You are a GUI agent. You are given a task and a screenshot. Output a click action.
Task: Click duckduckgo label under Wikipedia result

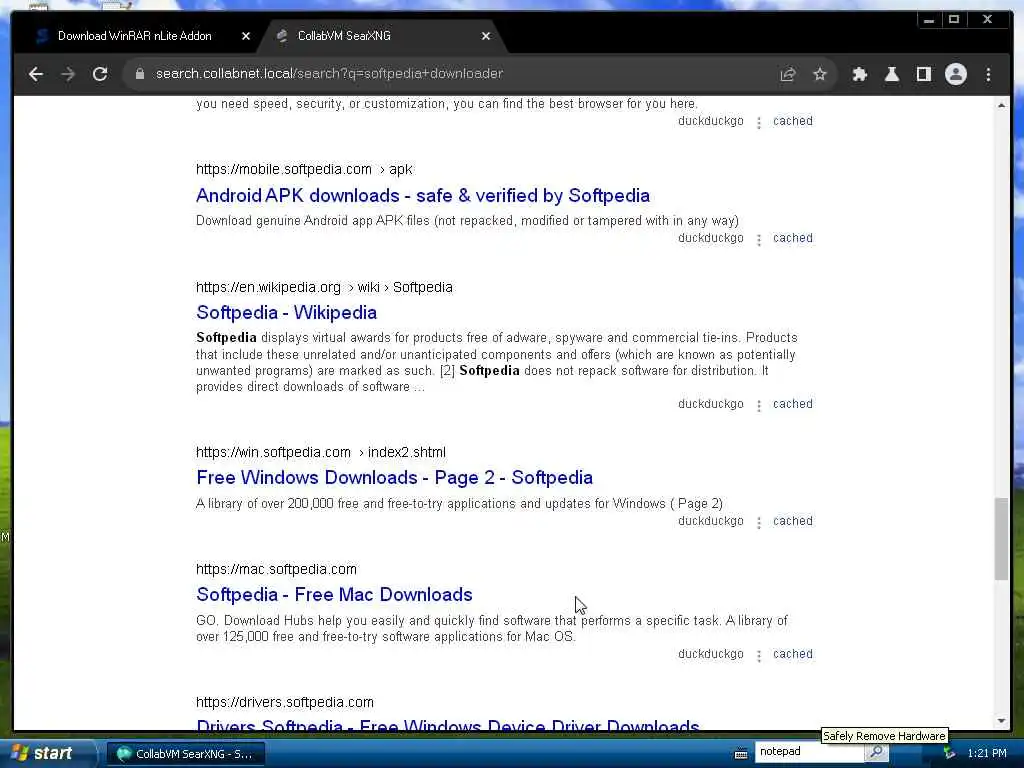coord(711,404)
